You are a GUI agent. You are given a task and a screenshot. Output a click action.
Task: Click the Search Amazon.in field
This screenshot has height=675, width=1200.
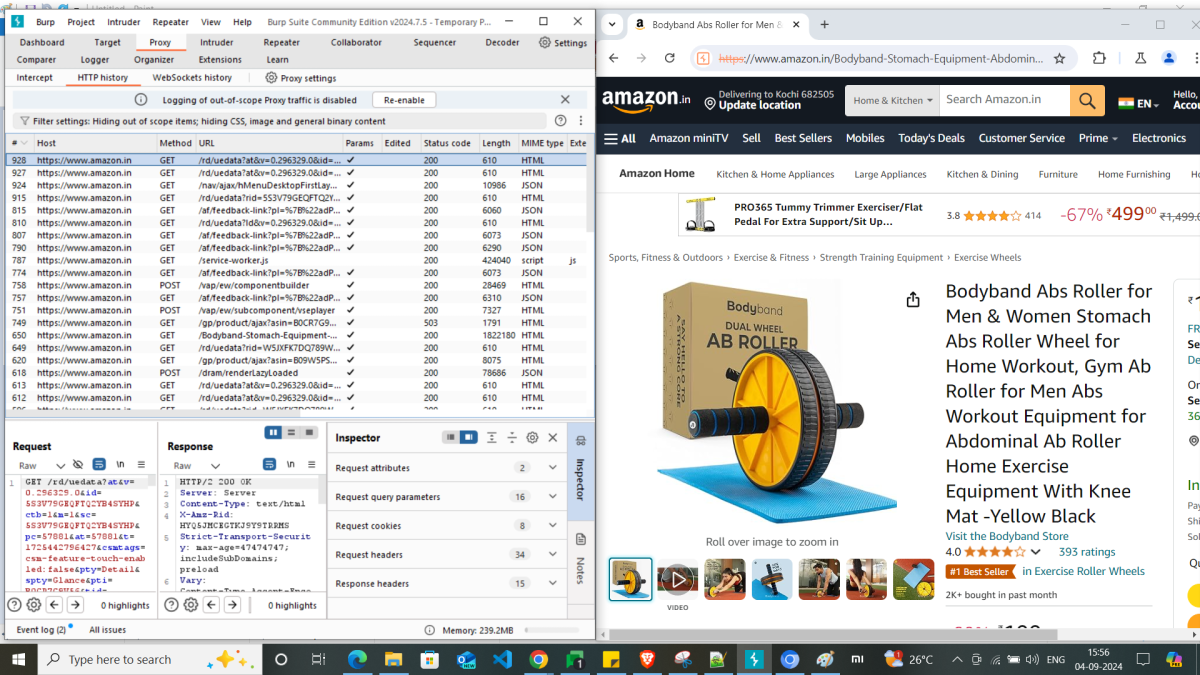(1005, 100)
